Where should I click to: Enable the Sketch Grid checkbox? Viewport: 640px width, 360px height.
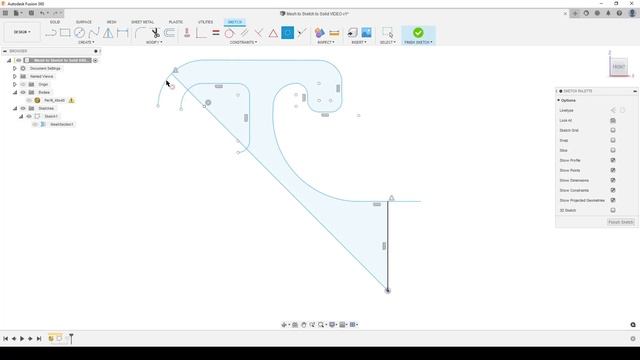613,130
